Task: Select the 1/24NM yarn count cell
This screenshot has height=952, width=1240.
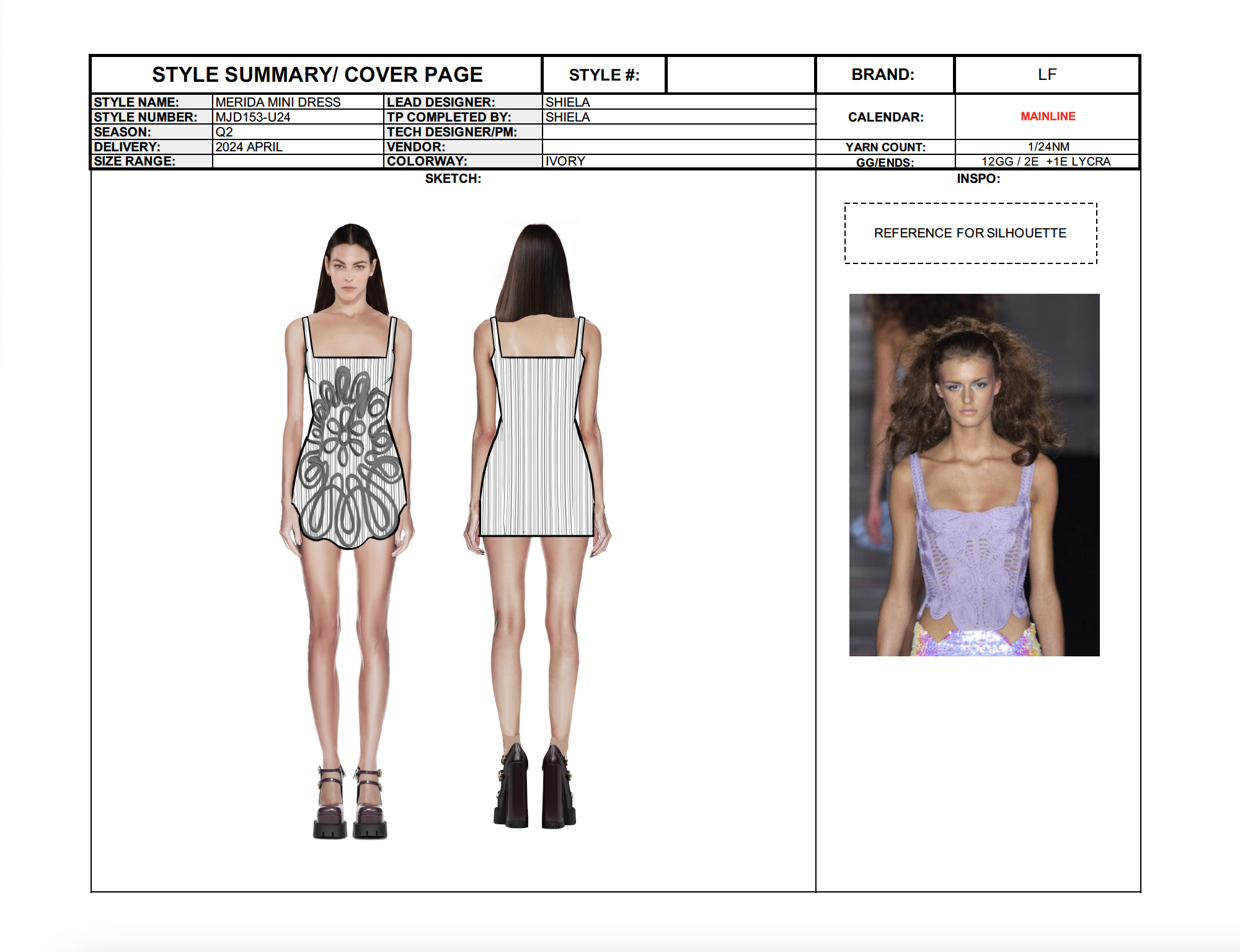Action: click(x=1048, y=147)
